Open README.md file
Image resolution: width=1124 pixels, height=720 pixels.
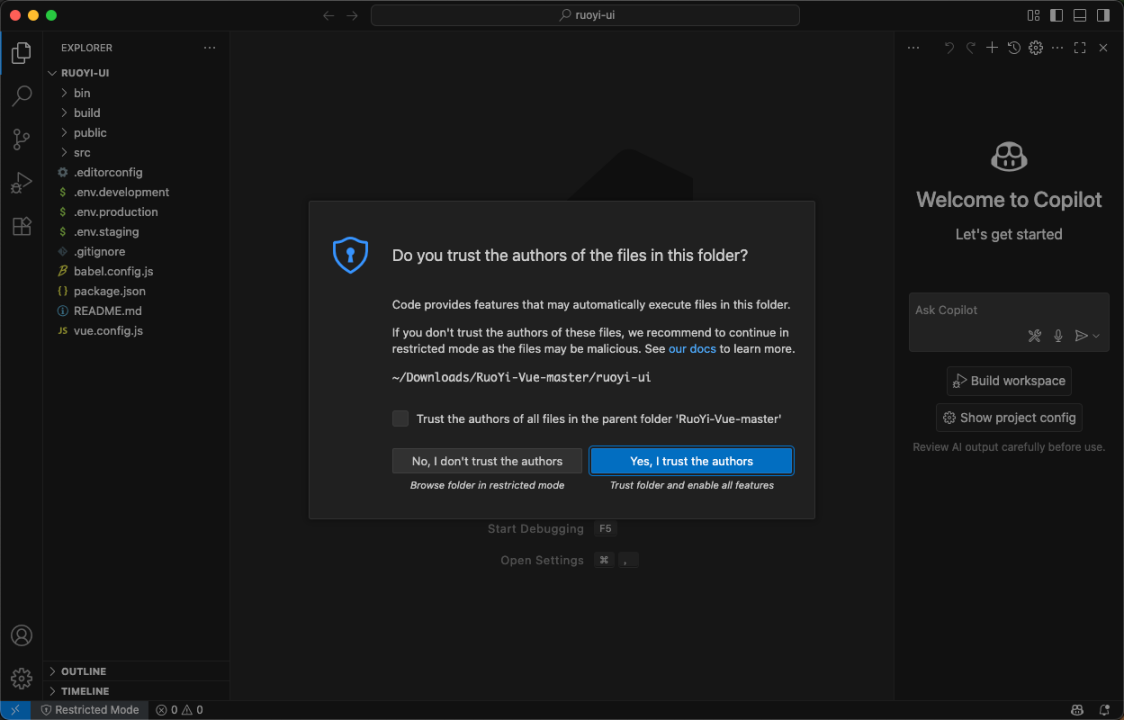136,311
